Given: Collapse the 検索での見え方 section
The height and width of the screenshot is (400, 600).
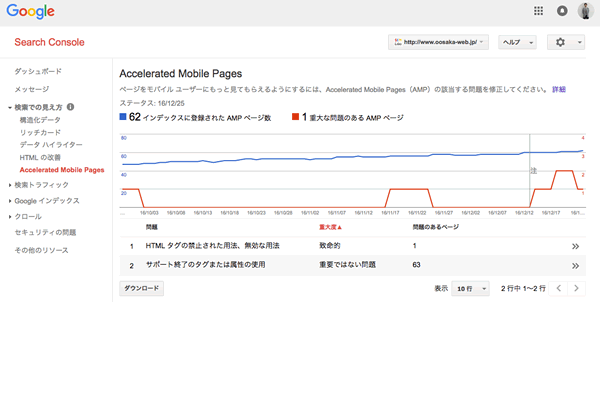Looking at the screenshot, I should point(10,108).
